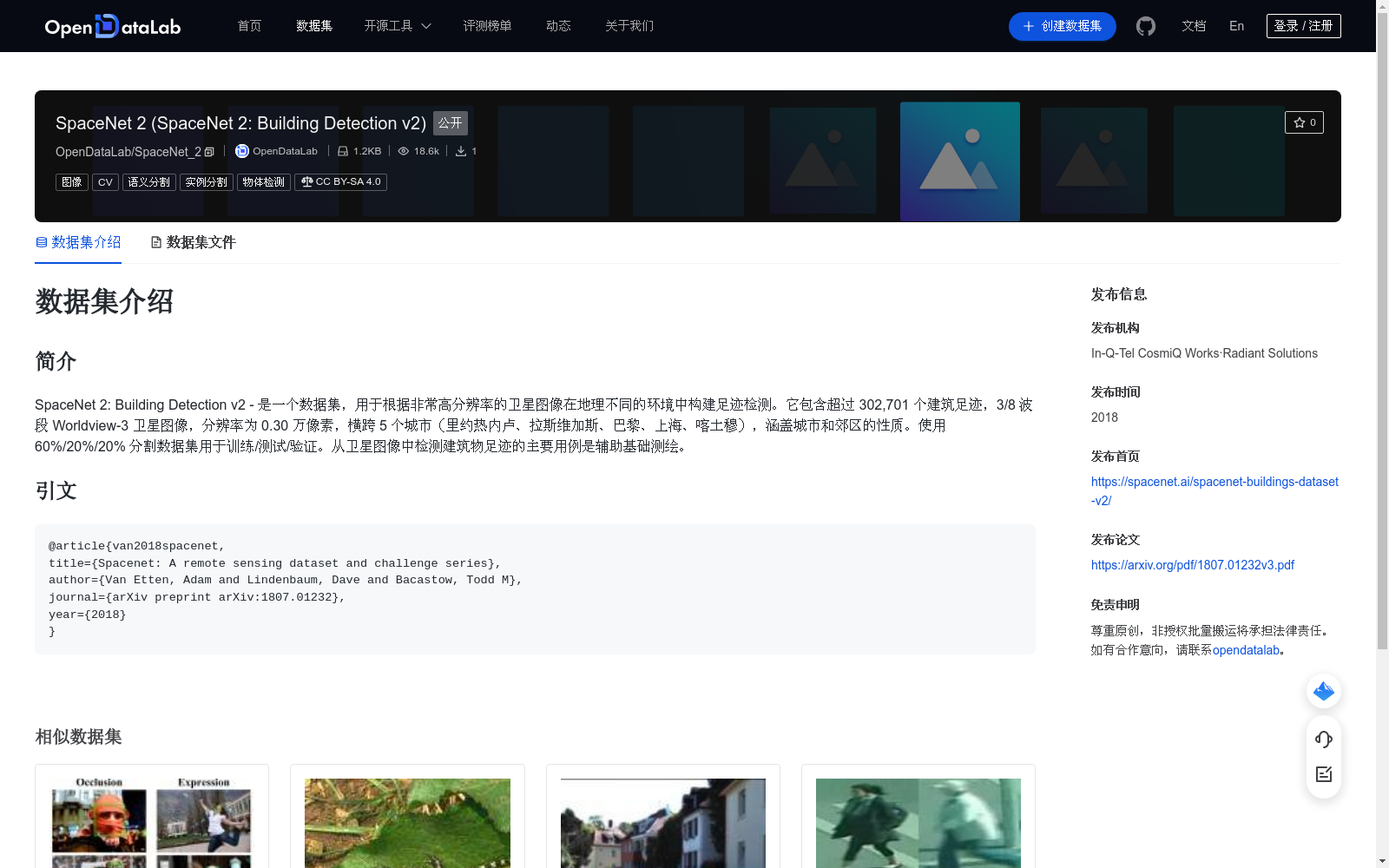This screenshot has width=1389, height=868.
Task: Expand the 开源工具 dropdown
Action: (x=398, y=26)
